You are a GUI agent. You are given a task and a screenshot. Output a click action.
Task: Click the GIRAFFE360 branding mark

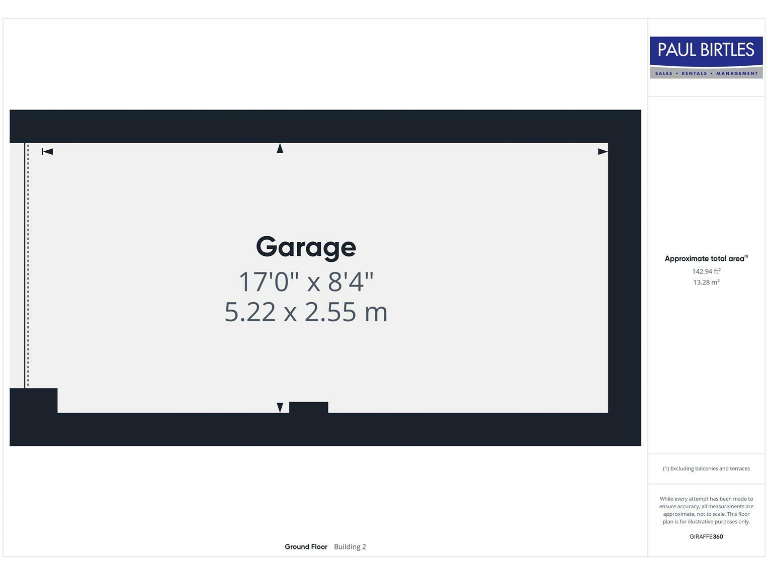[706, 537]
